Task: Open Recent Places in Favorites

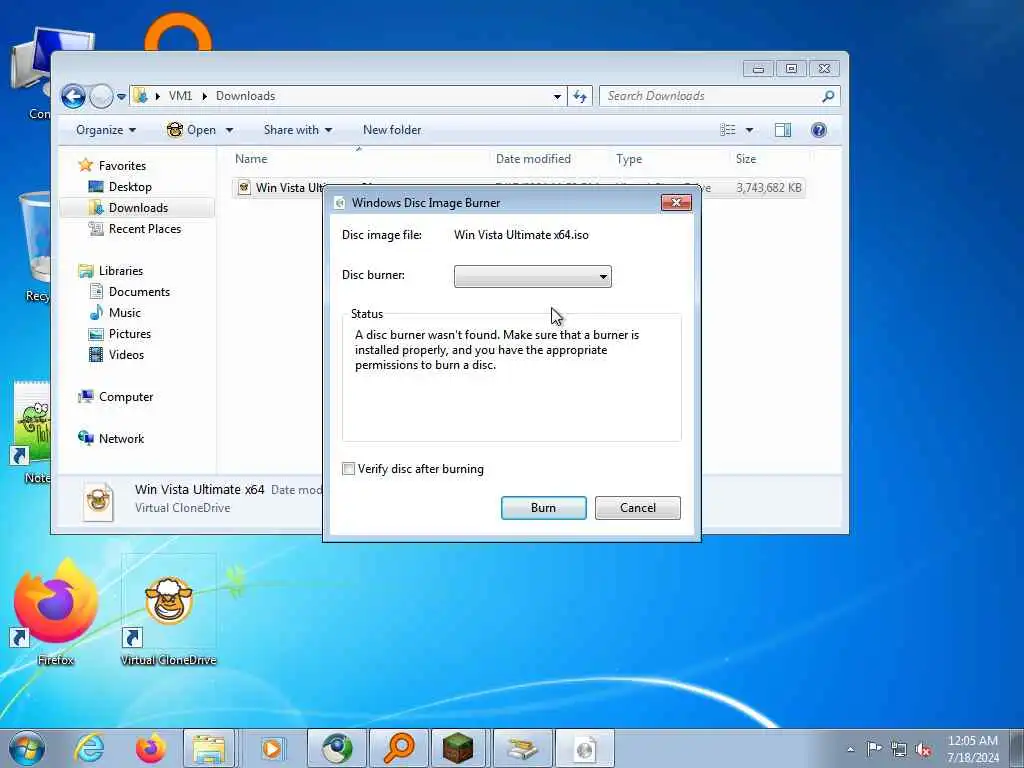Action: click(144, 229)
